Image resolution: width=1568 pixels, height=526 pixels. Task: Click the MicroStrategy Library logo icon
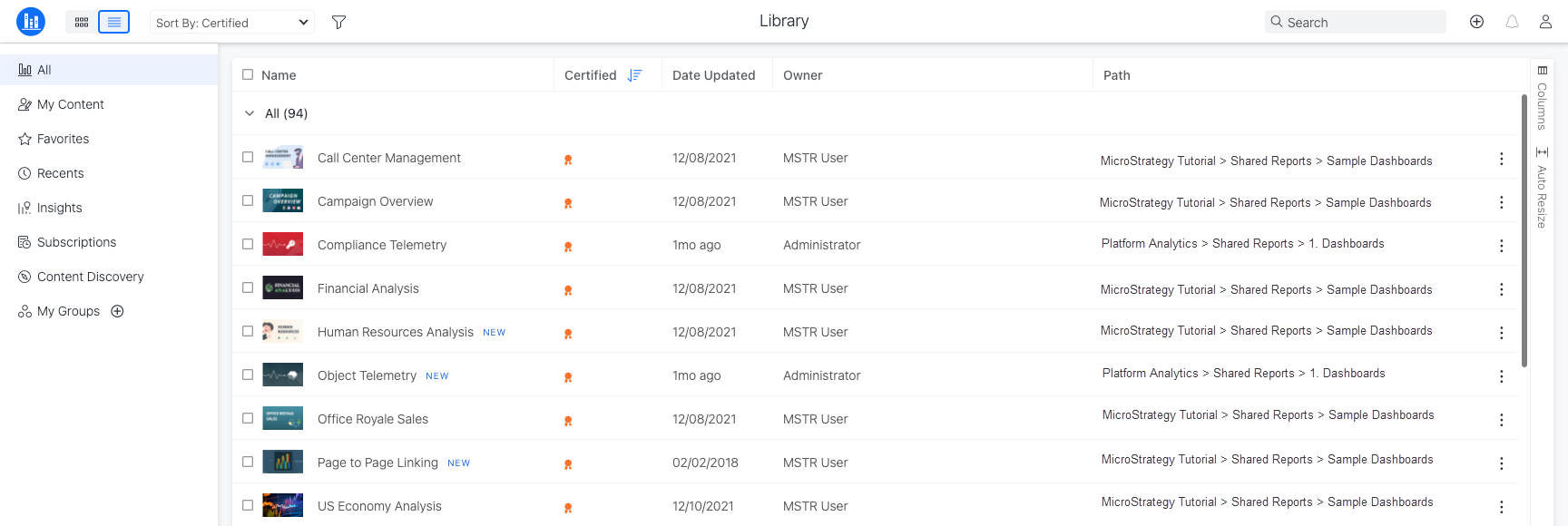tap(31, 22)
